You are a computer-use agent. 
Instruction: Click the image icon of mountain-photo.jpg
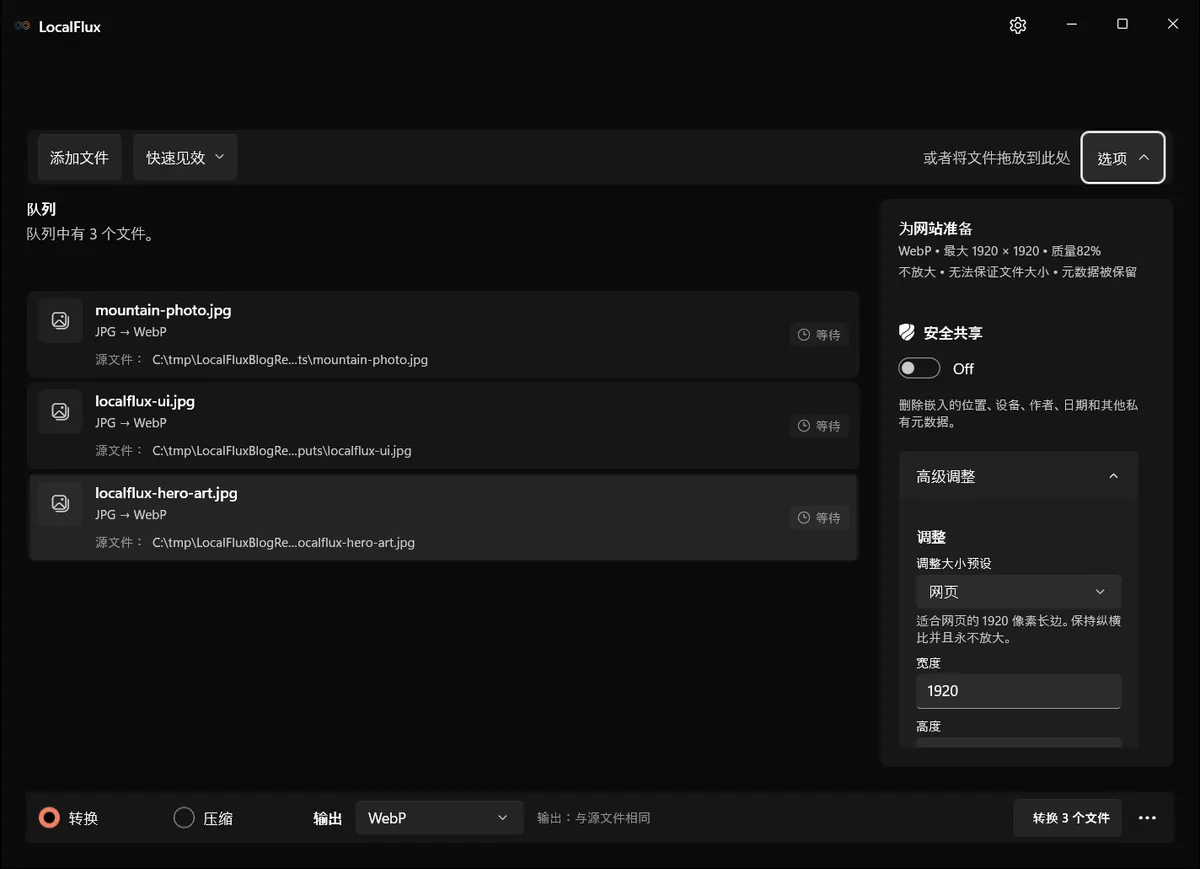(60, 320)
